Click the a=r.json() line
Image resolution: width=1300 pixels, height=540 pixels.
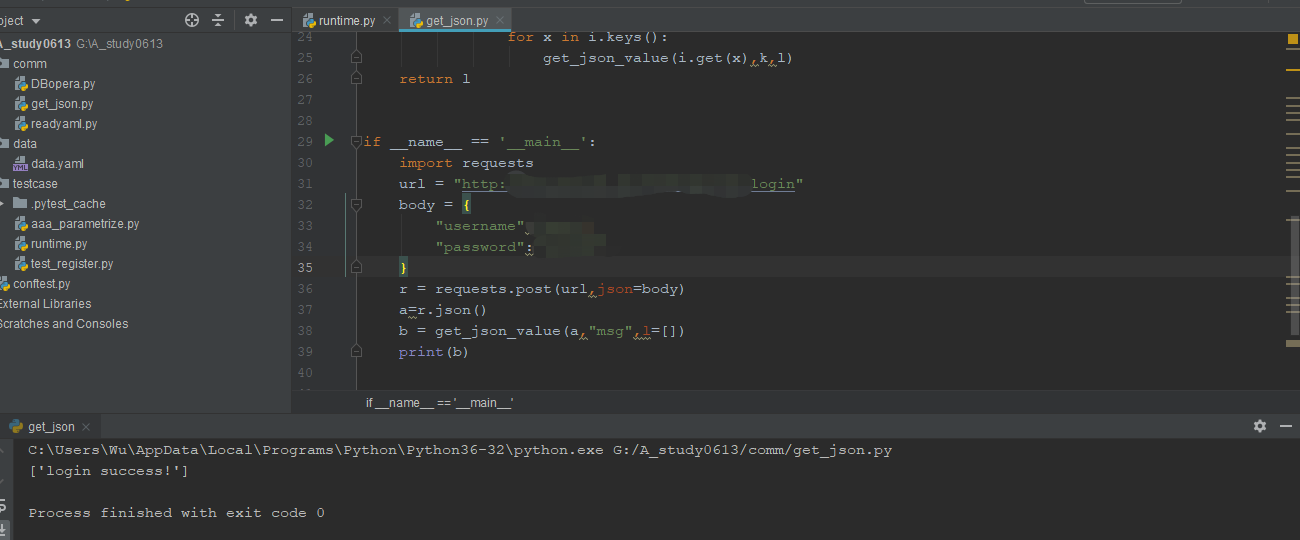(x=443, y=310)
